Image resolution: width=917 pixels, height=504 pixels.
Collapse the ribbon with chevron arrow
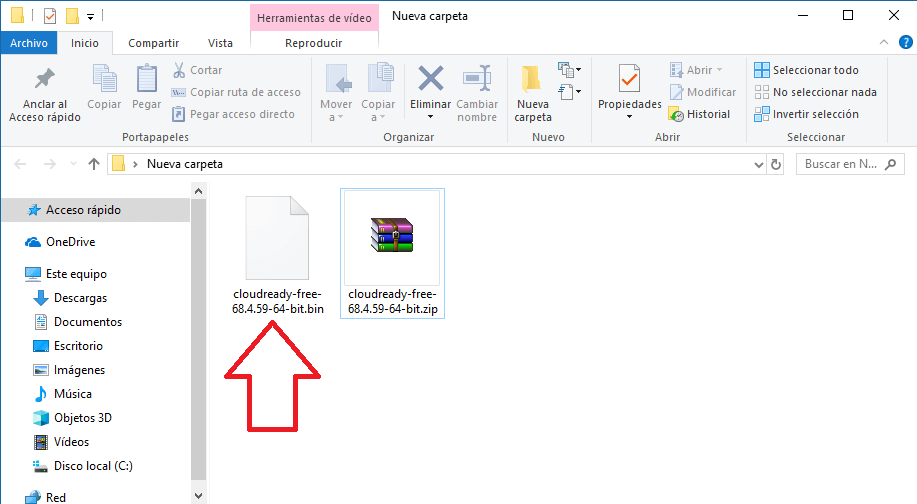coord(884,42)
